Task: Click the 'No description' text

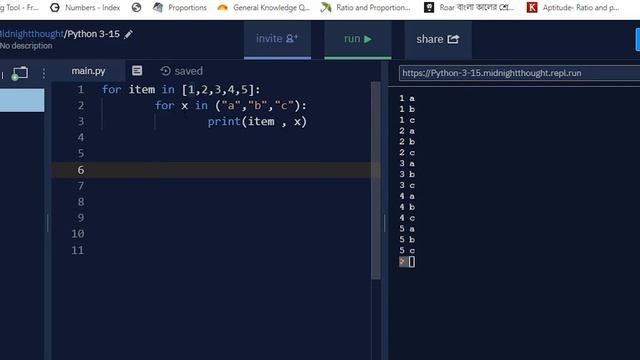Action: click(26, 46)
